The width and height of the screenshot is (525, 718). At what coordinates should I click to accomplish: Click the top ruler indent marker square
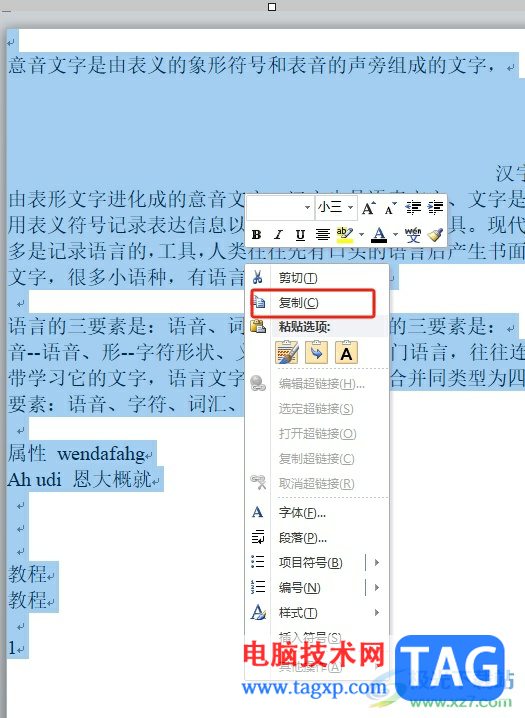272,7
